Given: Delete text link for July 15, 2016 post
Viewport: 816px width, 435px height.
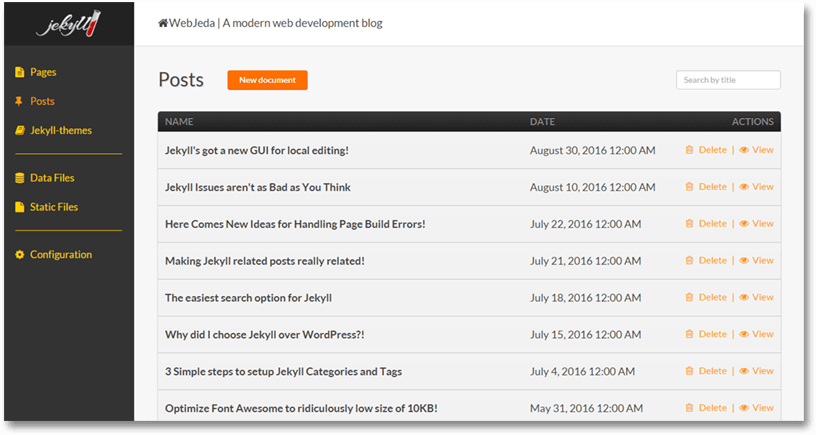Looking at the screenshot, I should click(712, 334).
